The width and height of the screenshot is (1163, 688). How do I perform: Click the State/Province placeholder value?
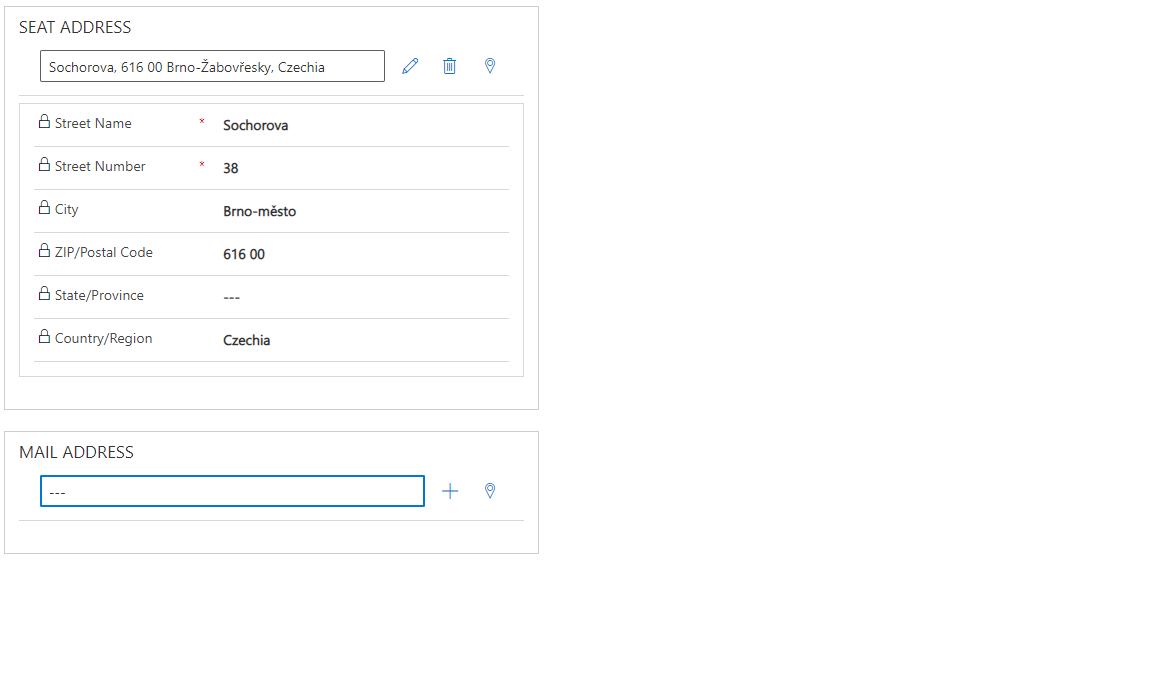231,297
